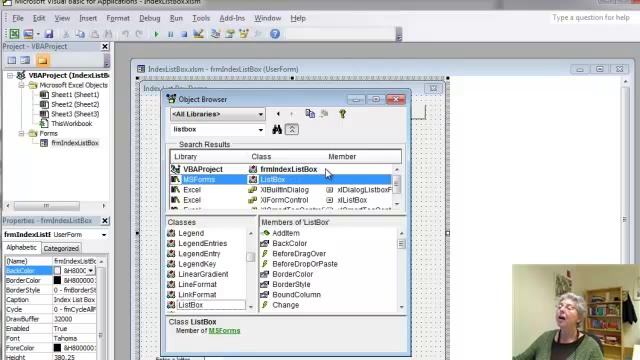This screenshot has height=360, width=640.
Task: Close the Project panel with its X
Action: pos(105,47)
